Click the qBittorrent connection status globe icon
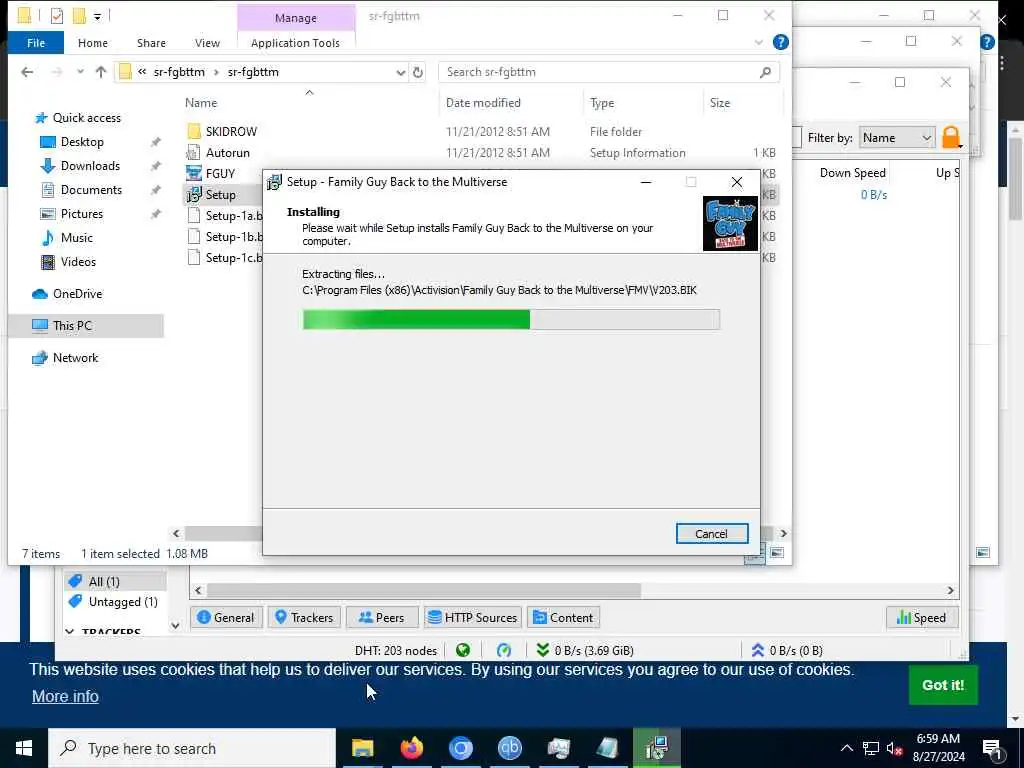 [463, 650]
